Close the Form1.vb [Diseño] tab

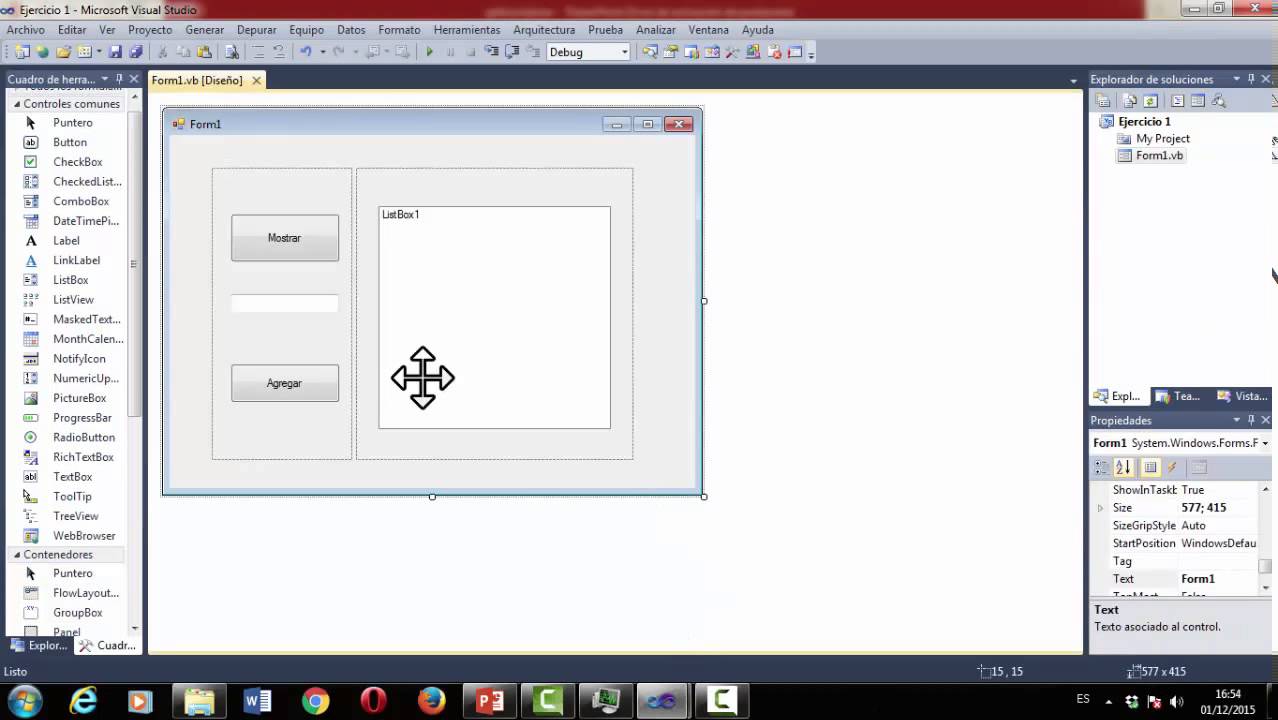click(257, 80)
